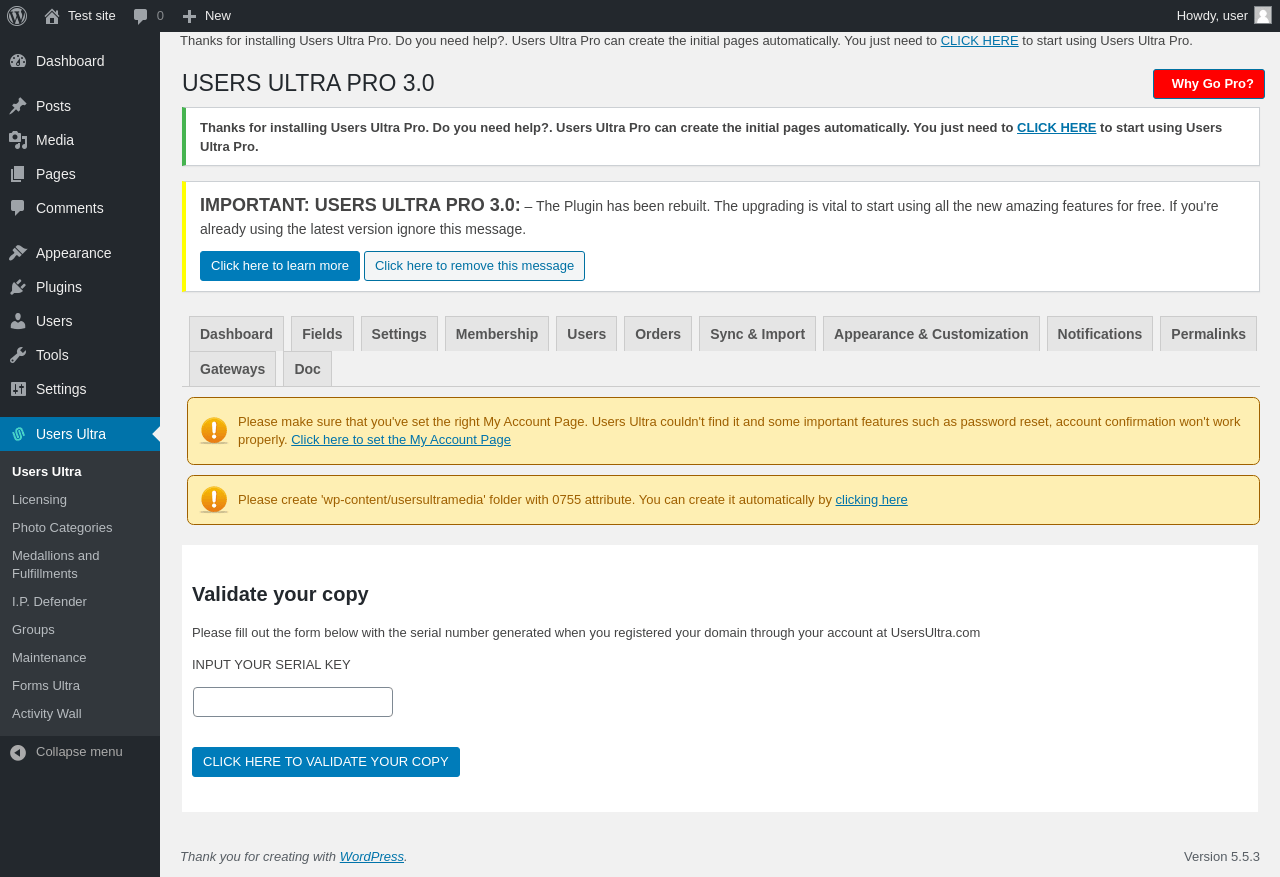The height and width of the screenshot is (877, 1280).
Task: Open the Gateways tab
Action: [x=232, y=369]
